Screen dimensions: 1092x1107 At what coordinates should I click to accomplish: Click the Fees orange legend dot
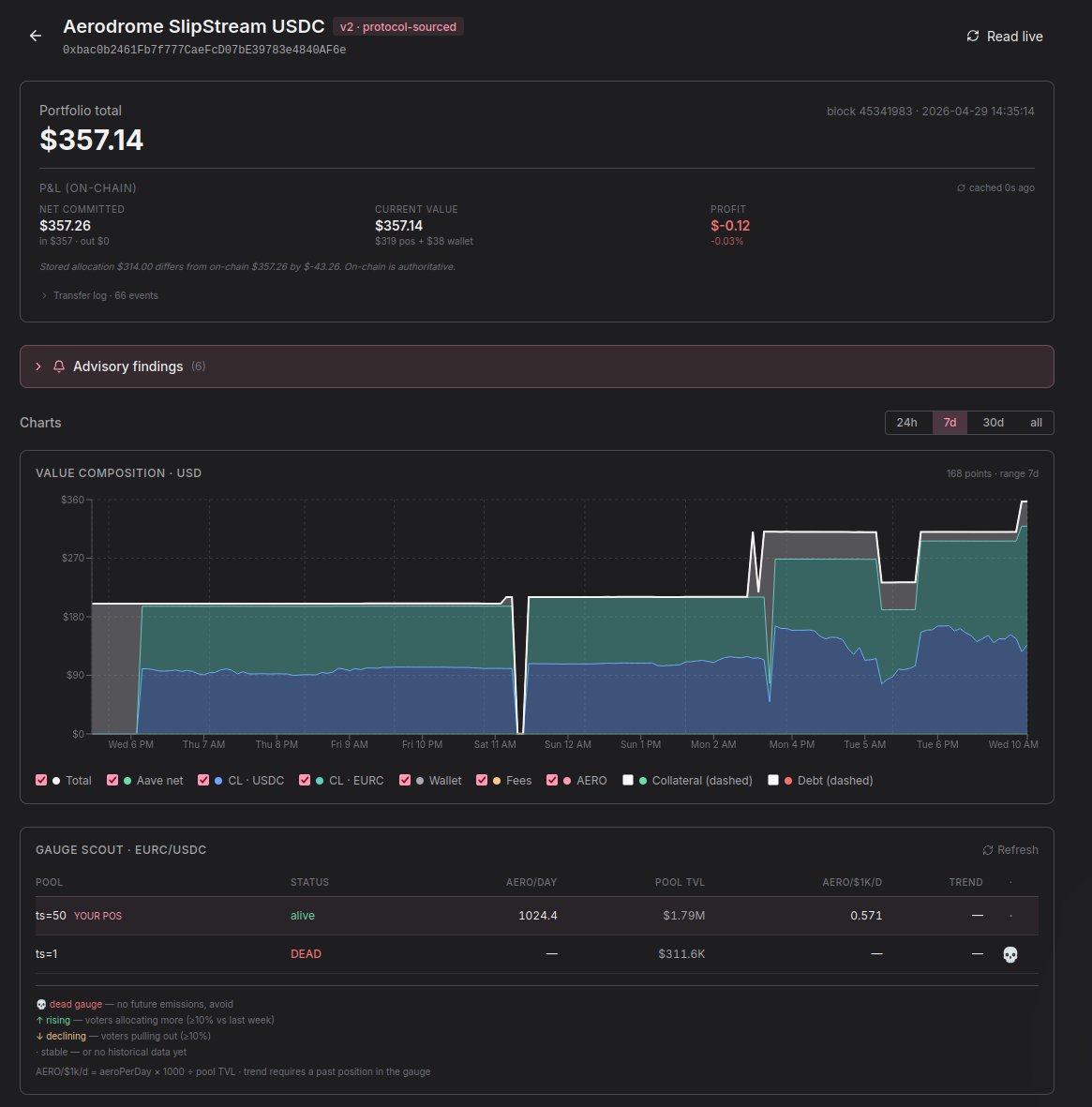tap(497, 781)
